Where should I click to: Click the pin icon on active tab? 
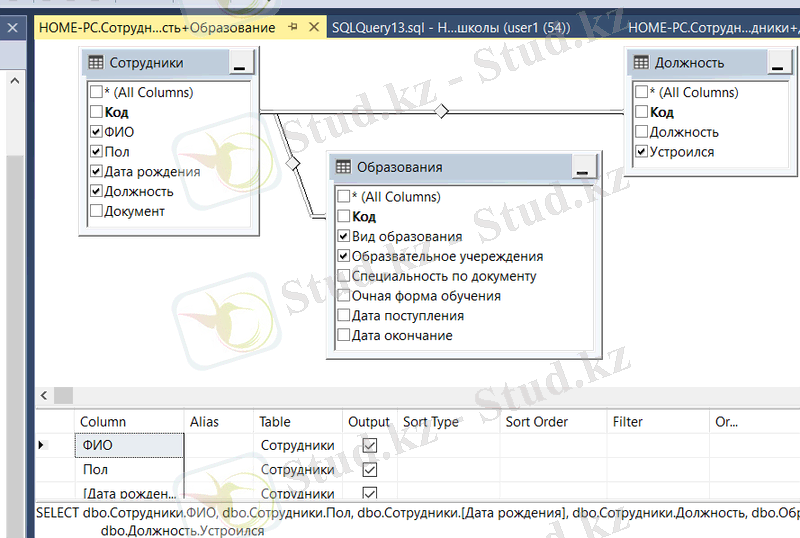(294, 28)
